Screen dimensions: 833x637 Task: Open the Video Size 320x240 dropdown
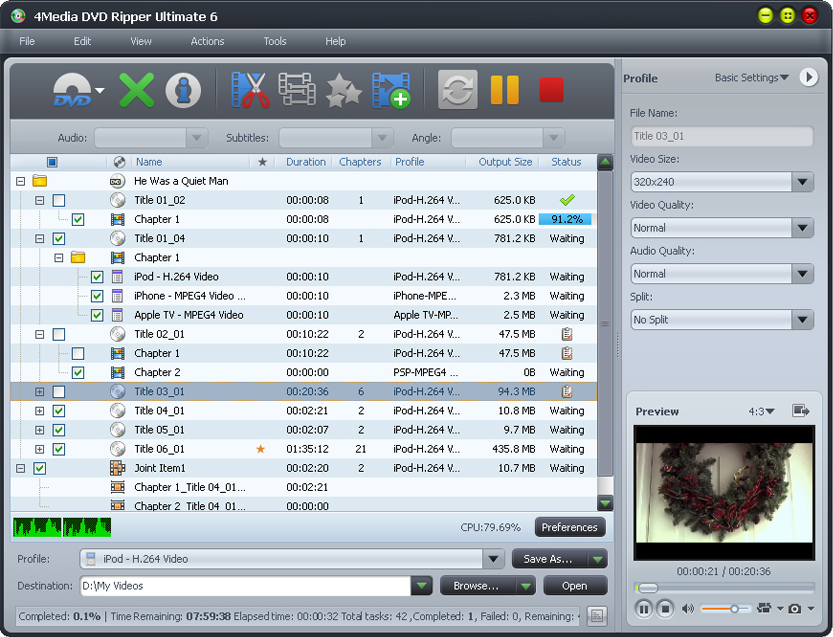(x=721, y=182)
